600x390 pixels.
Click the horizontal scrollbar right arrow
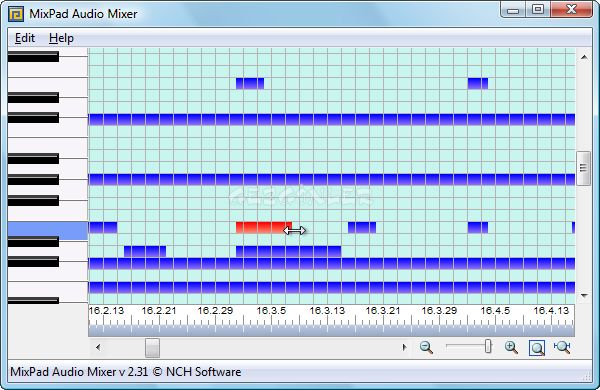(x=404, y=348)
